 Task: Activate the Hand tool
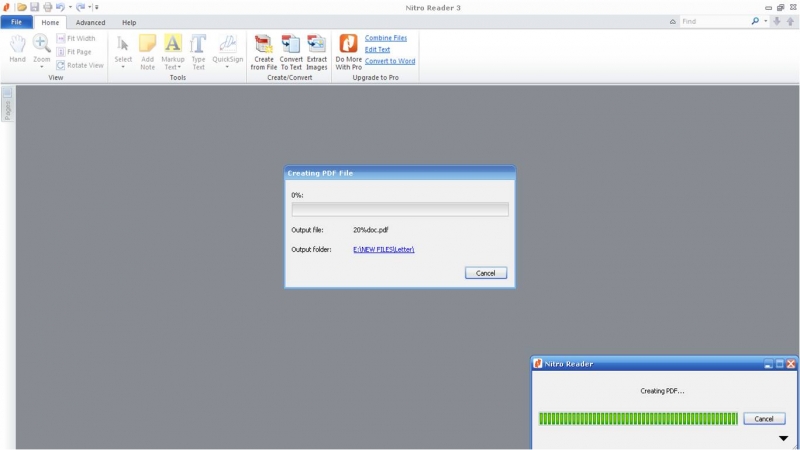tap(17, 44)
